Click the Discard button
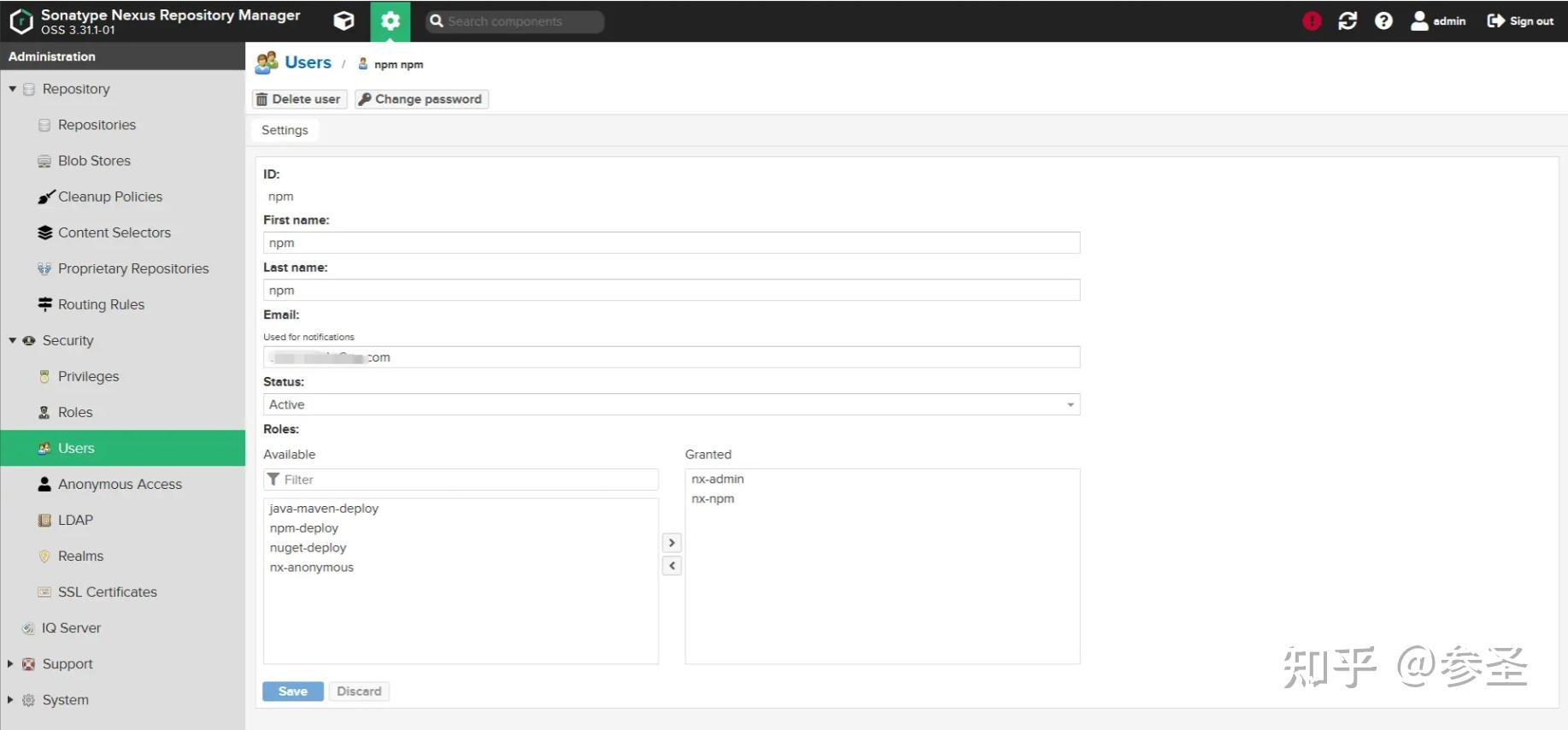This screenshot has height=730, width=1568. pos(359,692)
